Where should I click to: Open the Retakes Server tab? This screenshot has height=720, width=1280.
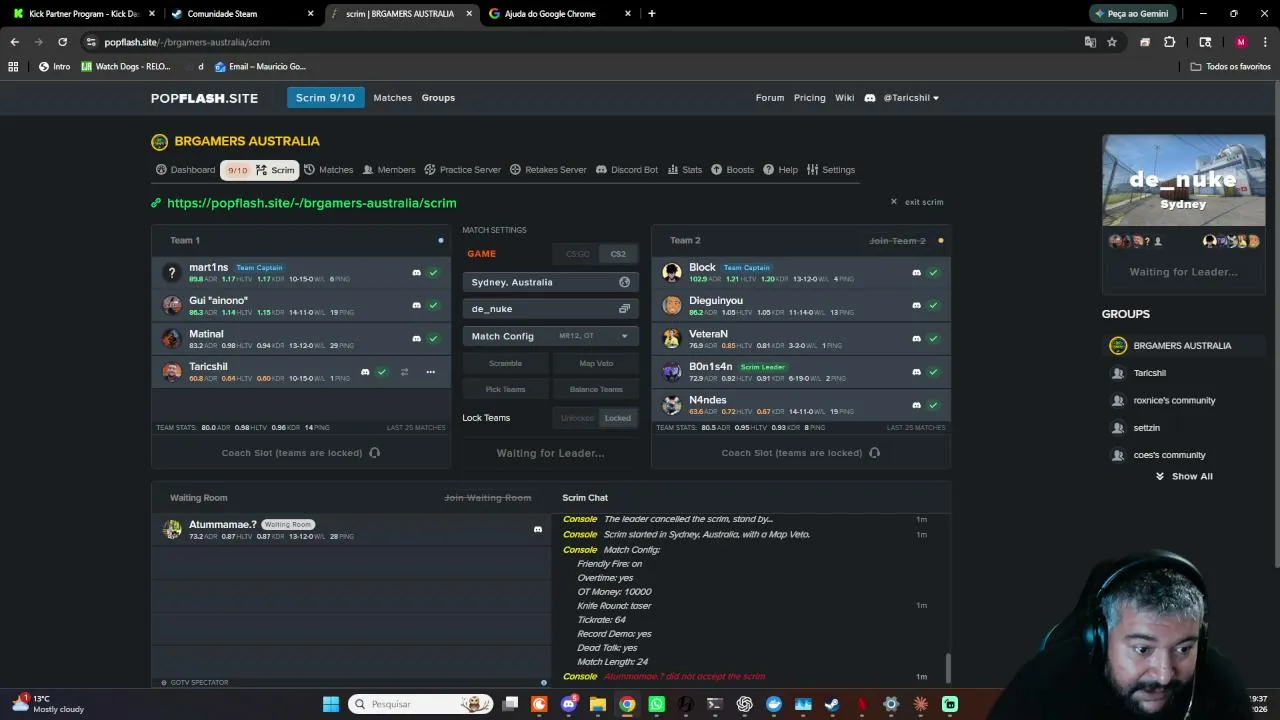point(548,170)
